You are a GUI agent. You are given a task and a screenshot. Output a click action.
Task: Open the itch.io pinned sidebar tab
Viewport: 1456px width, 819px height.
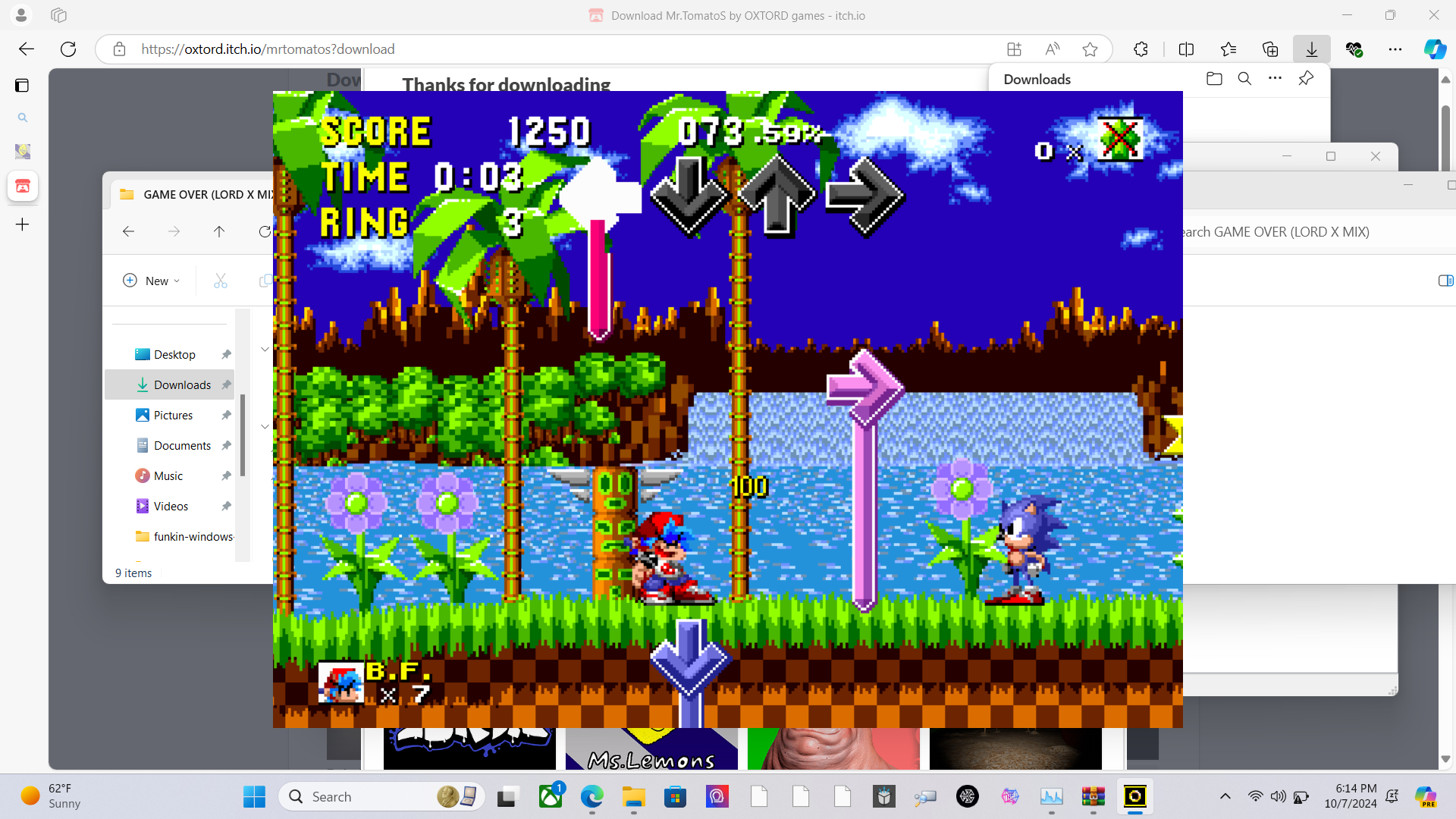coord(23,187)
